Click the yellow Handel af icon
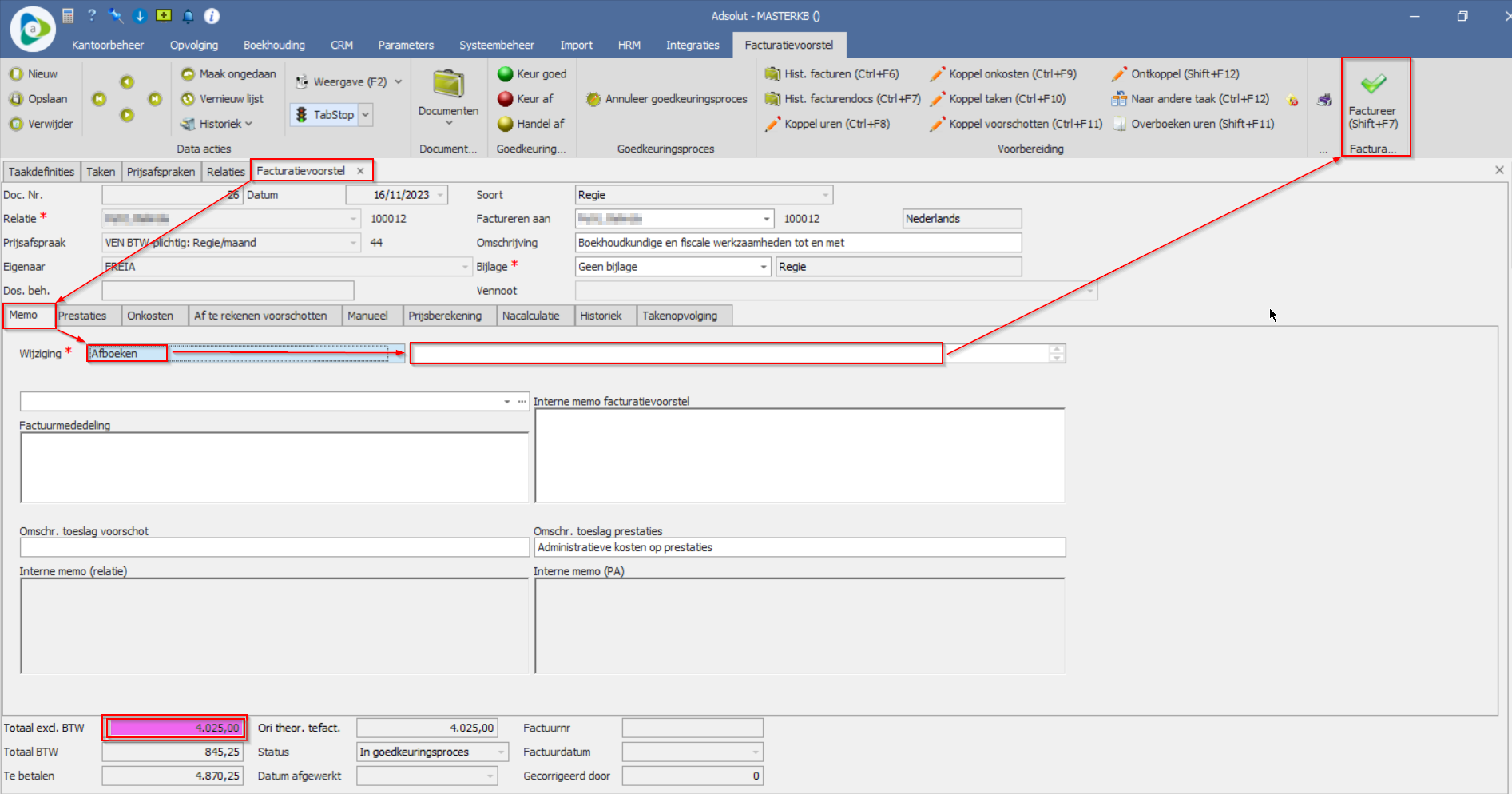The height and width of the screenshot is (794, 1512). pos(506,124)
